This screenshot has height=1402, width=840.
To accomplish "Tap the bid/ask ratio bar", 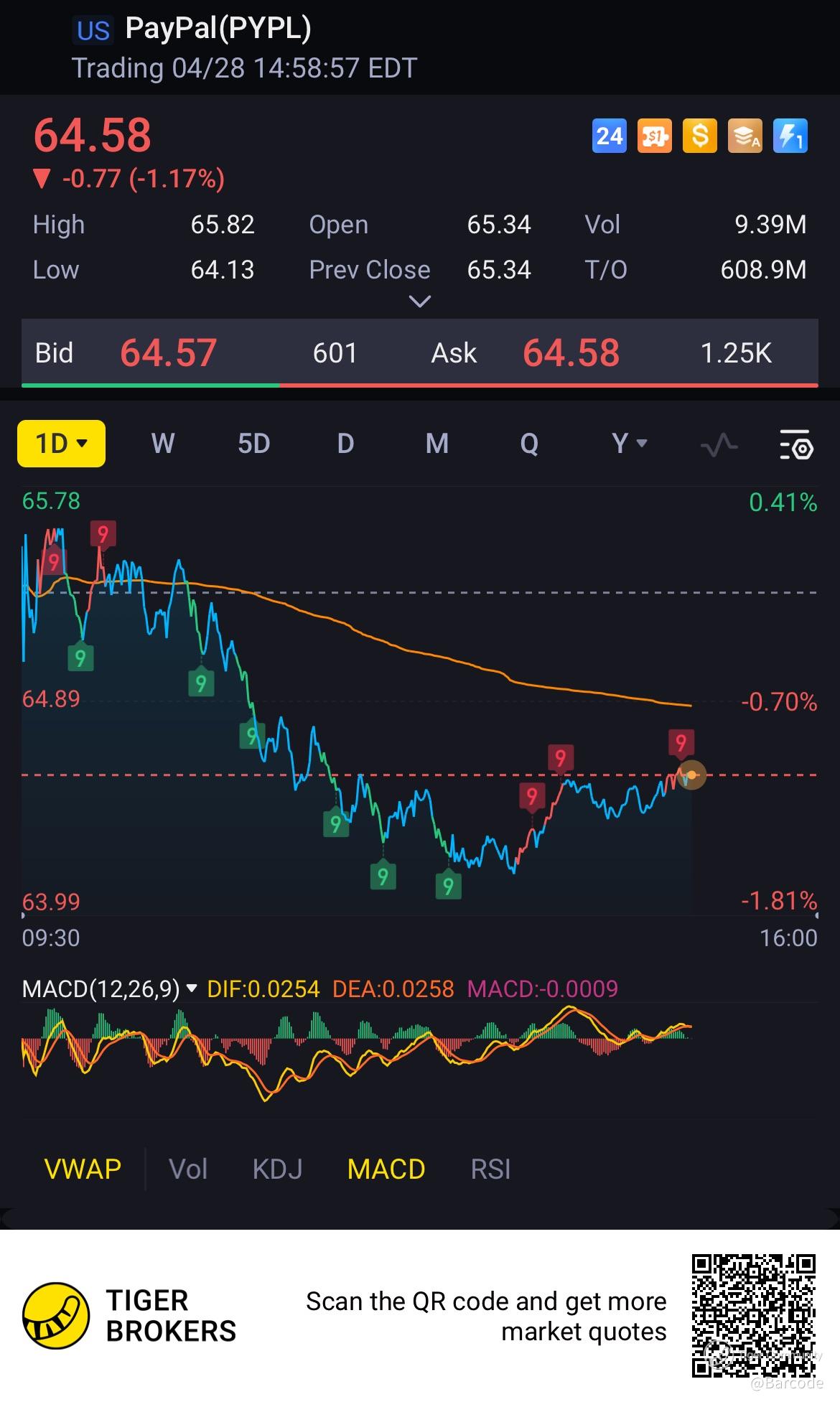I will [x=420, y=385].
